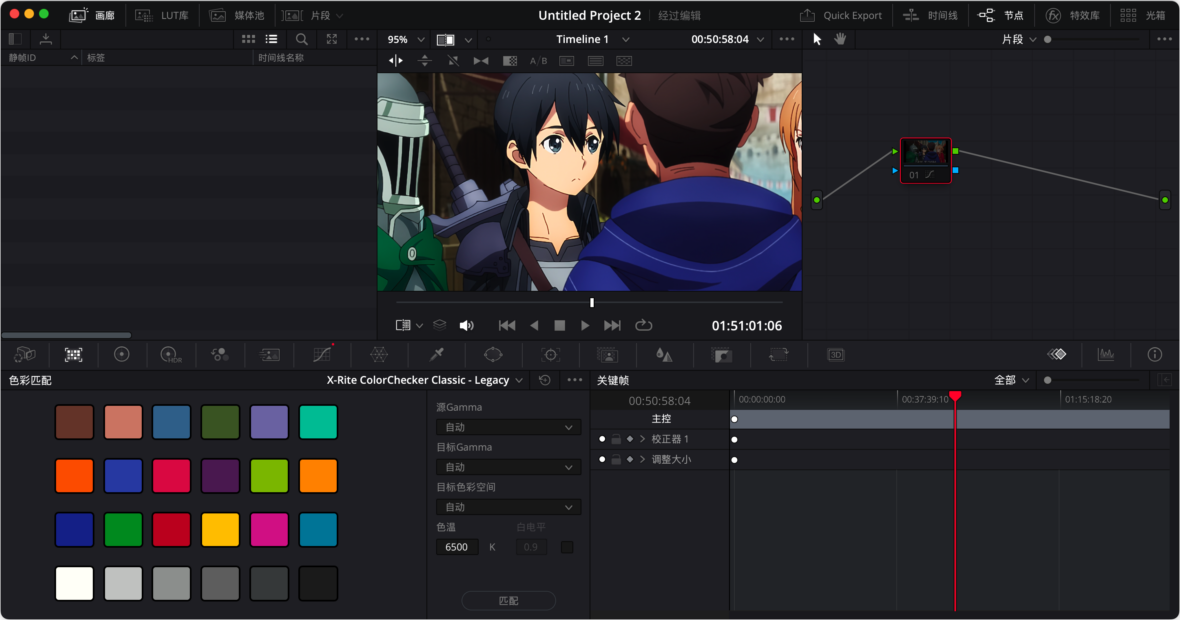This screenshot has height=620, width=1180.
Task: Select the Color Wheels palette
Action: click(121, 355)
